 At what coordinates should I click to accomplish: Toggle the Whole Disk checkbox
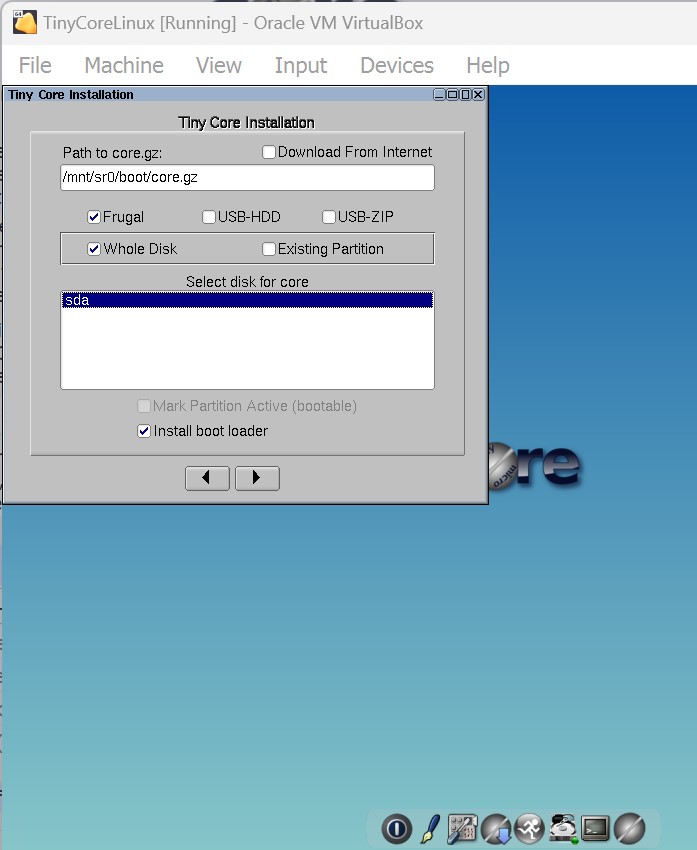(x=94, y=249)
